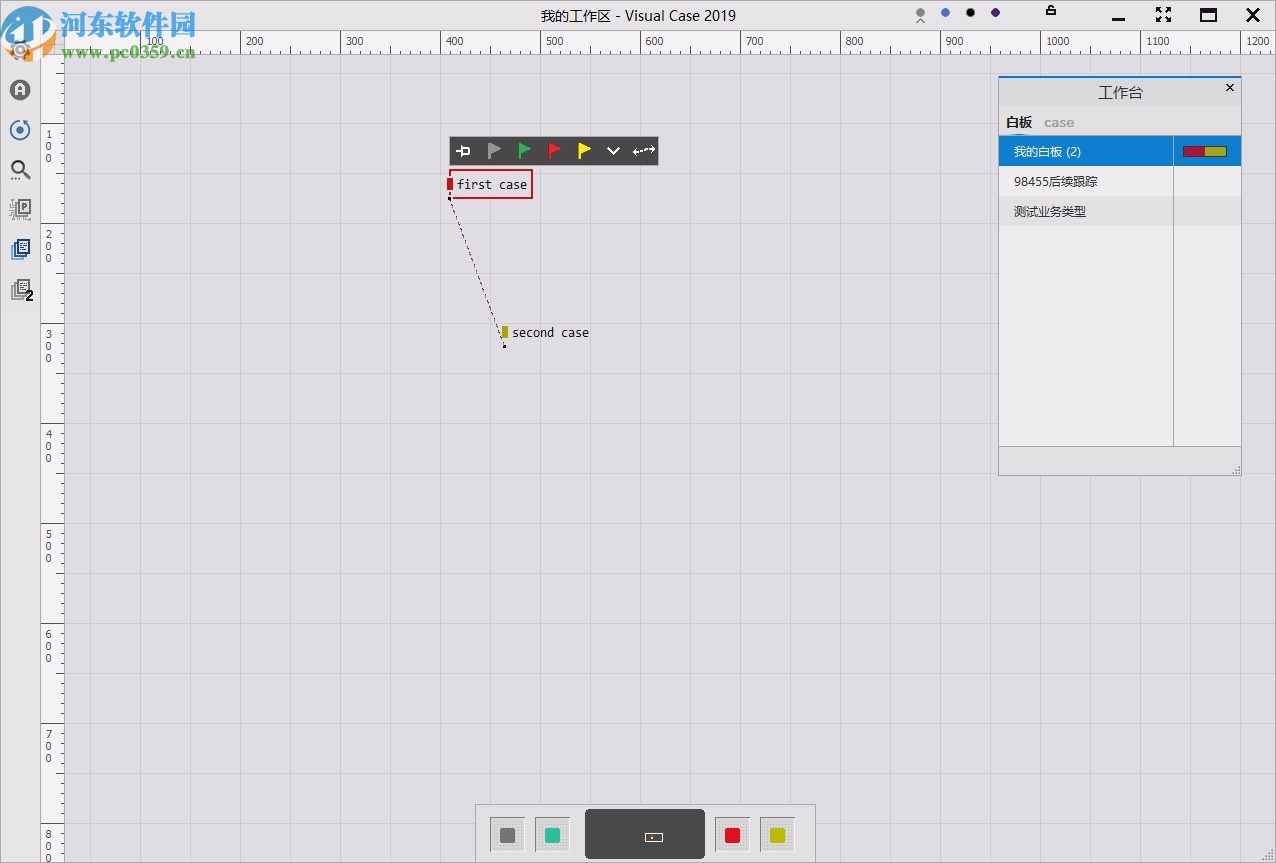Click the documents icon labeled 2
This screenshot has height=863, width=1276.
[x=20, y=290]
